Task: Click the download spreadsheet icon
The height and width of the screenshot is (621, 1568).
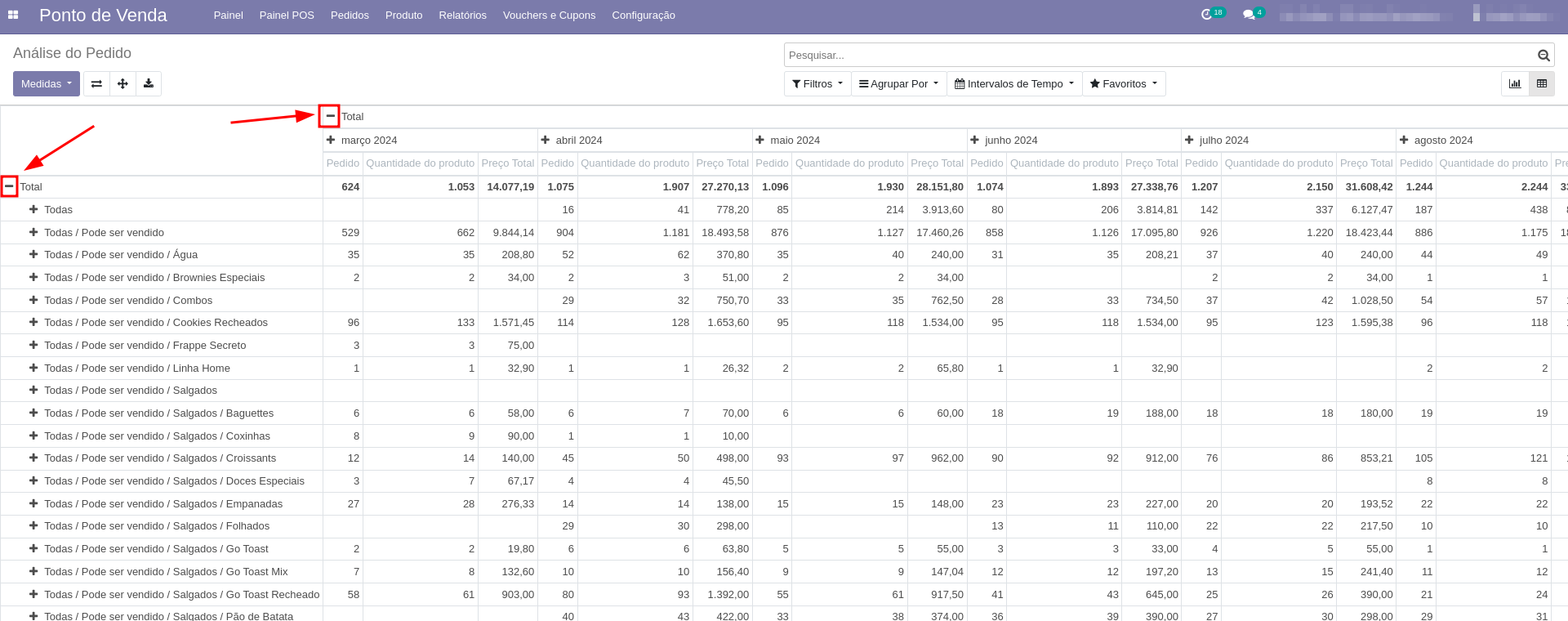Action: (x=149, y=83)
